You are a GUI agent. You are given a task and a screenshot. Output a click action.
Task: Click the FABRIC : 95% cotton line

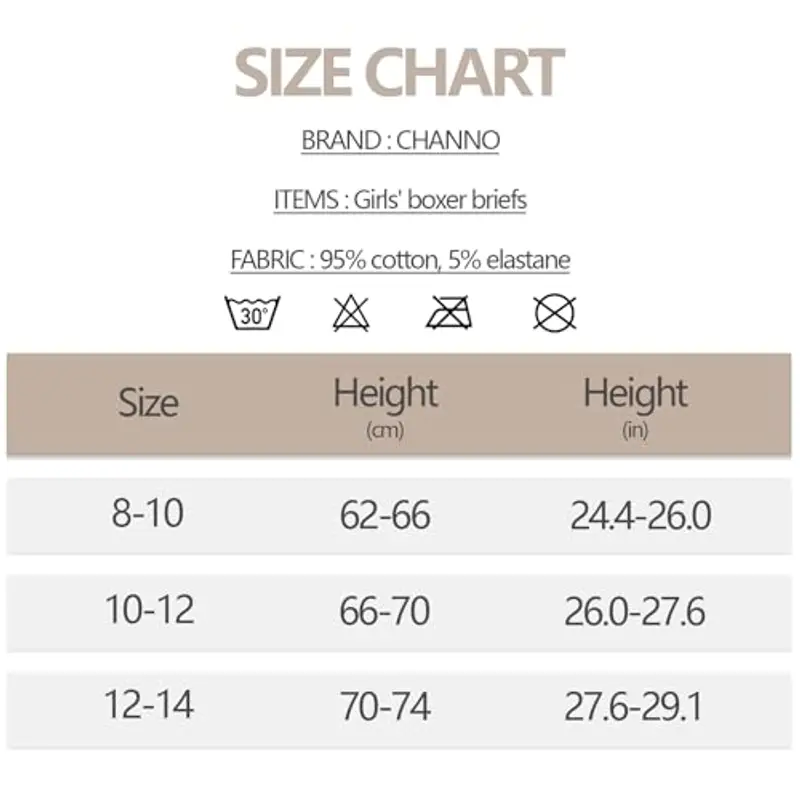pos(400,260)
